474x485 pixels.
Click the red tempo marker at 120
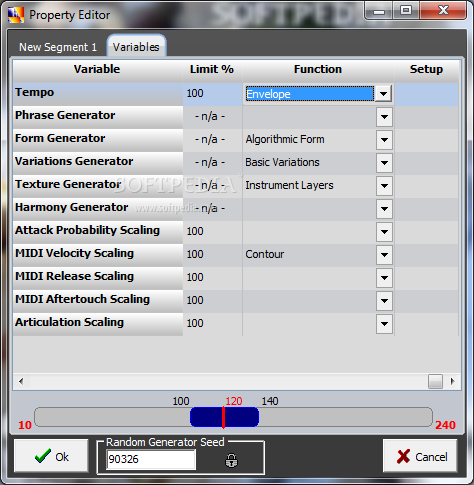tap(223, 417)
